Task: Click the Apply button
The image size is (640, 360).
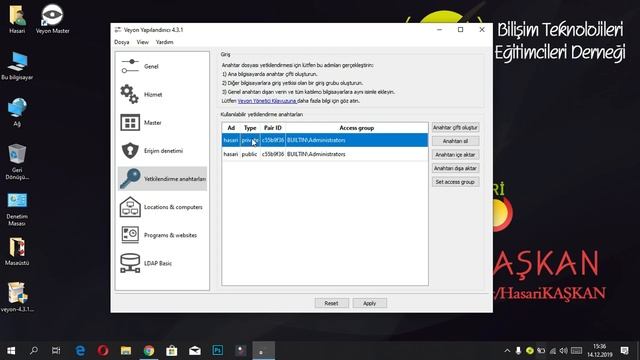Action: point(369,303)
